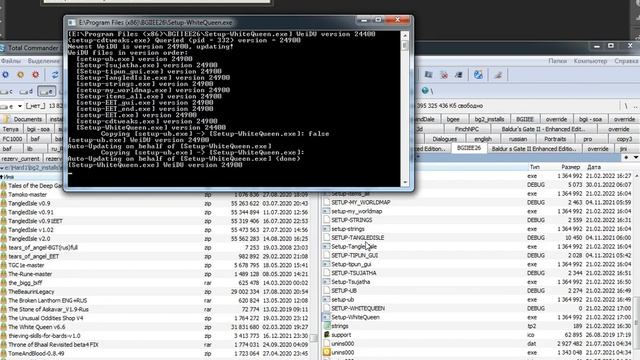The height and width of the screenshot is (360, 640).
Task: Click the globe network drive icon
Action: 425,91
